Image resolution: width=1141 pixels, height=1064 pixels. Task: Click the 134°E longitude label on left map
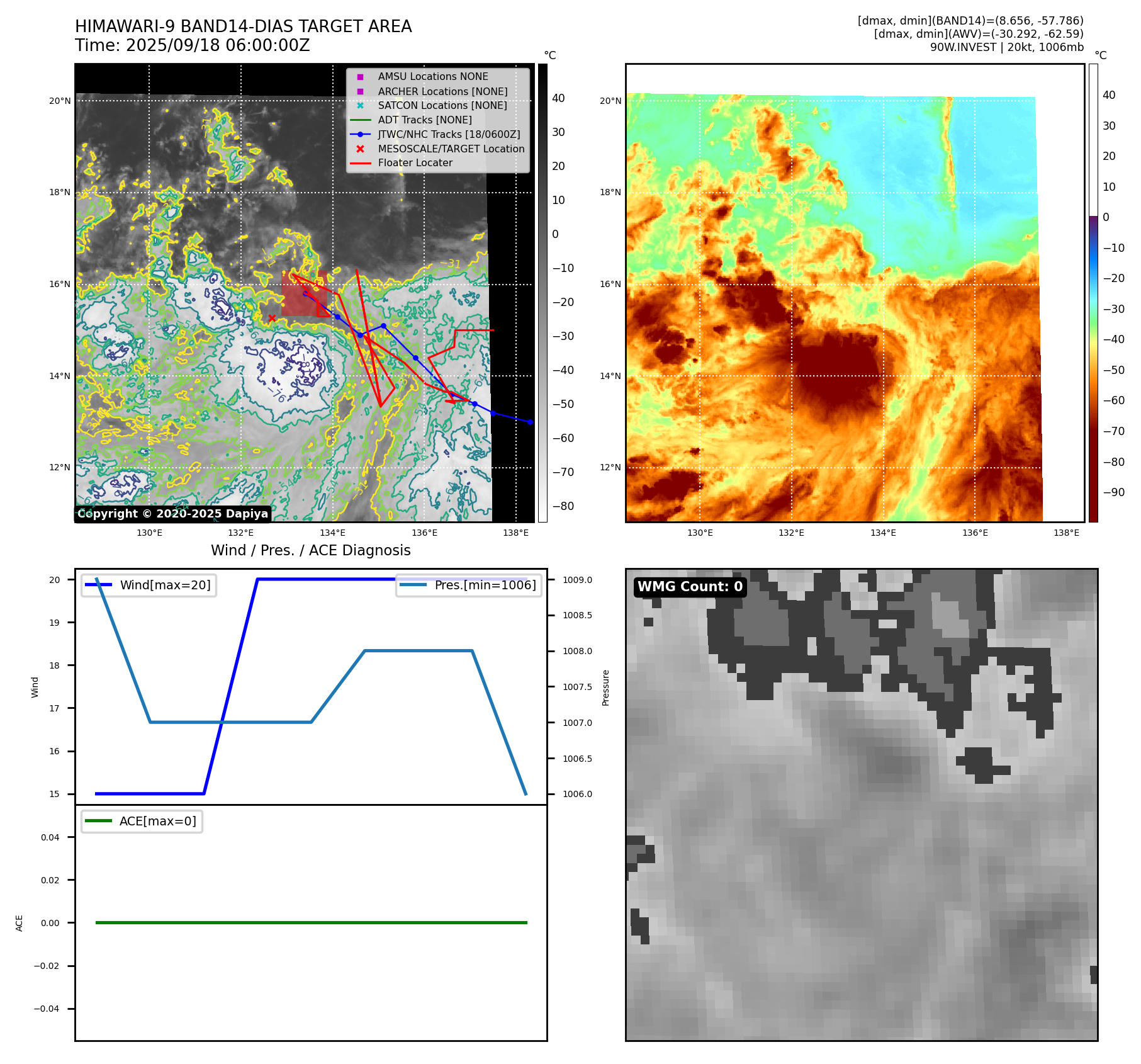[x=332, y=533]
